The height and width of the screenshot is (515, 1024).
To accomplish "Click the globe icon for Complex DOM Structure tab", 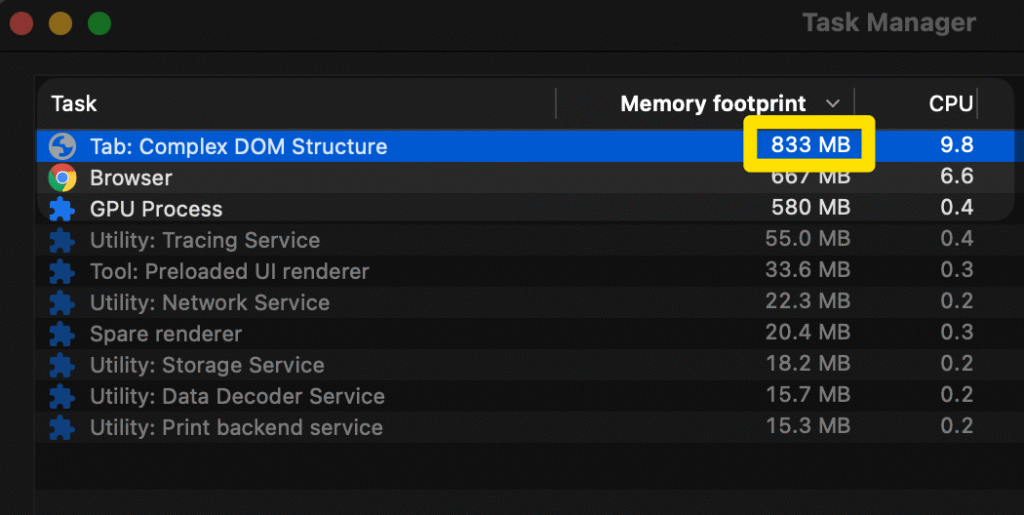I will (62, 147).
